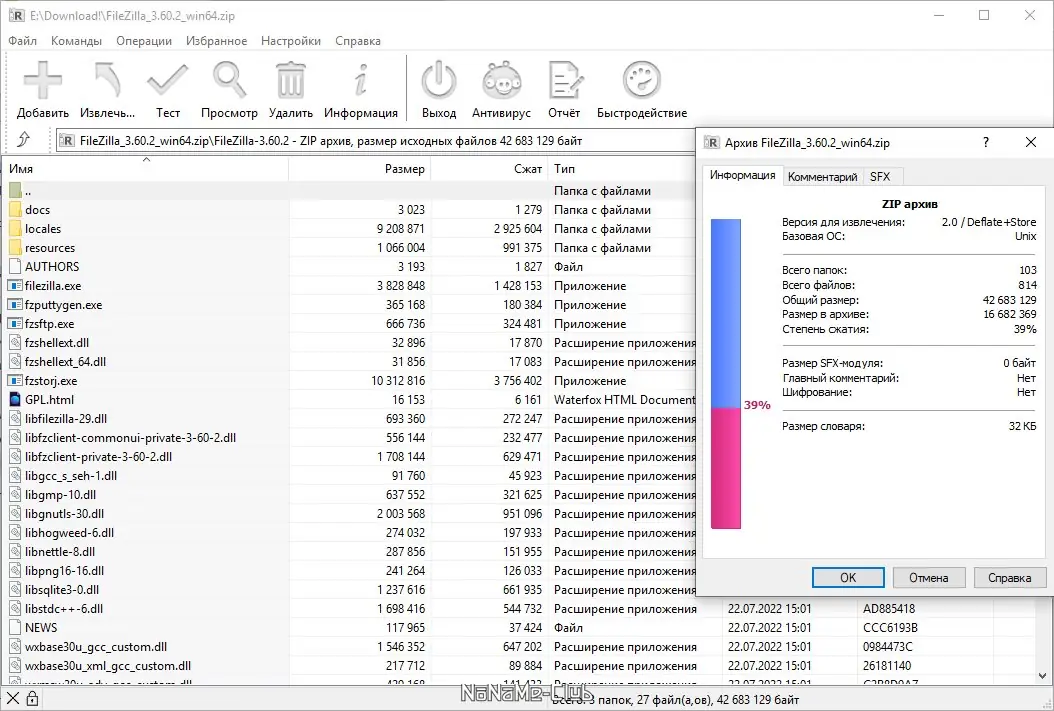
Task: Select the Информация tab in dialog
Action: coord(743,175)
